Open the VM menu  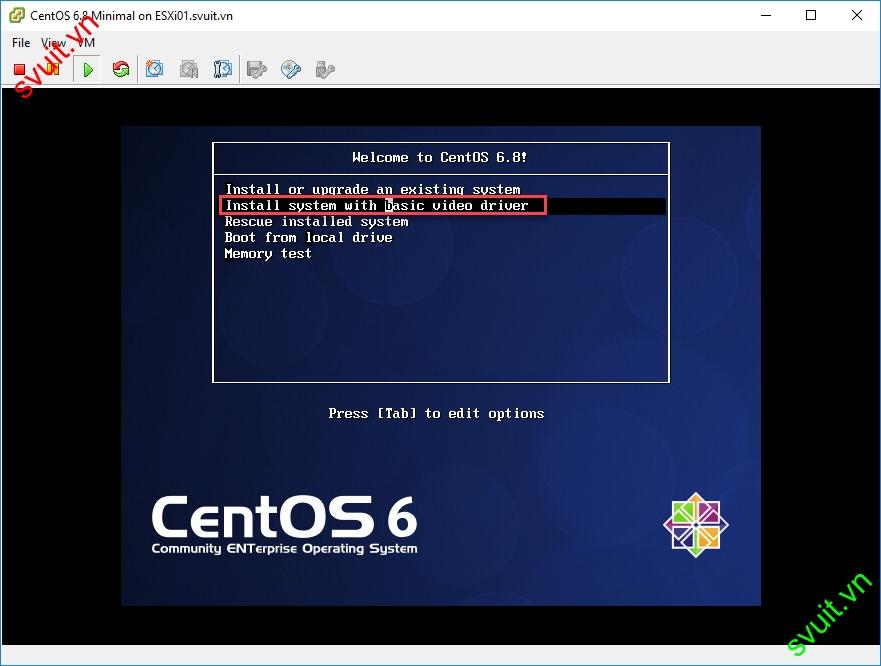pos(86,43)
